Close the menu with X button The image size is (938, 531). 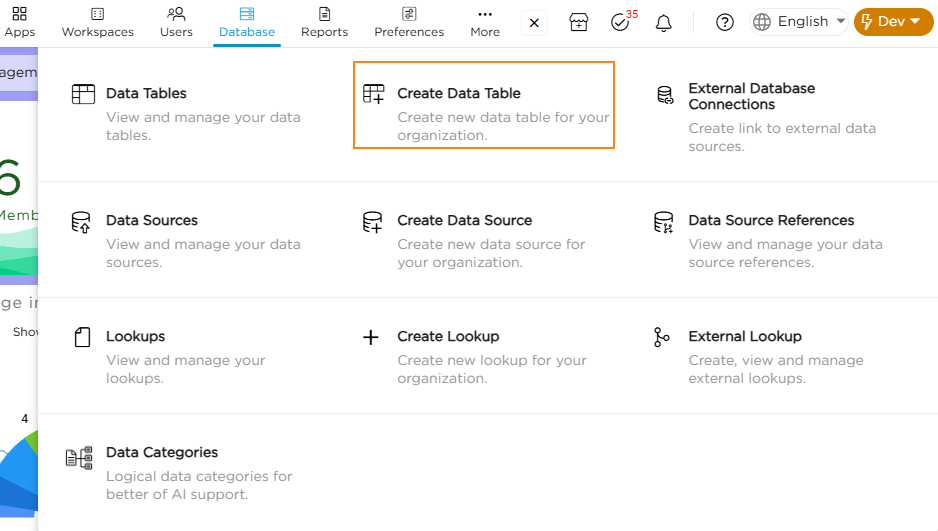(x=534, y=22)
